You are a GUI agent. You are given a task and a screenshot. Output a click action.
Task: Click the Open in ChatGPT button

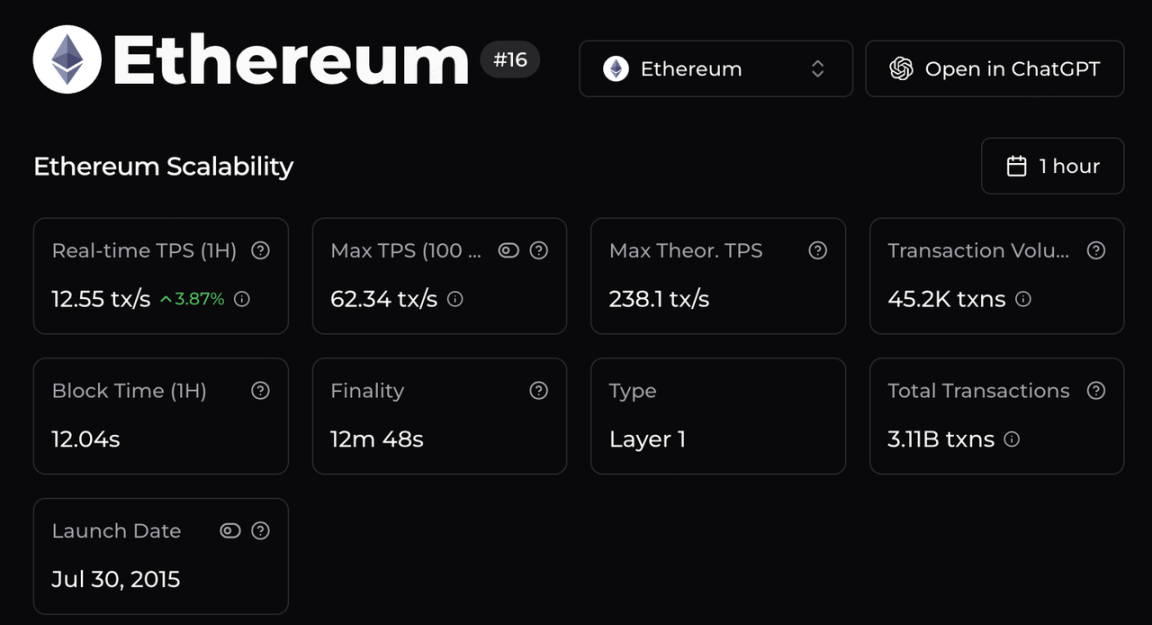(994, 69)
